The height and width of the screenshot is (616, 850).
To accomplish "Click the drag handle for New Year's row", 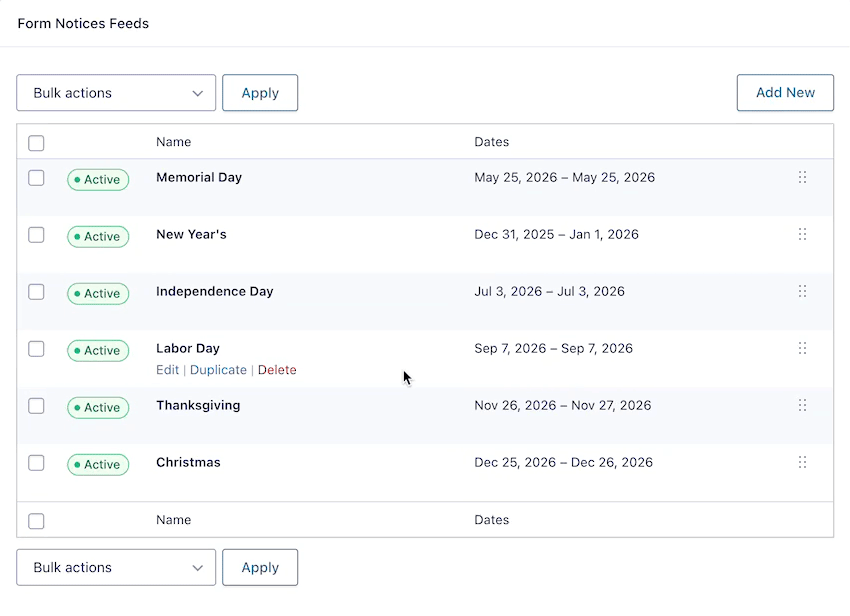I will [x=802, y=235].
